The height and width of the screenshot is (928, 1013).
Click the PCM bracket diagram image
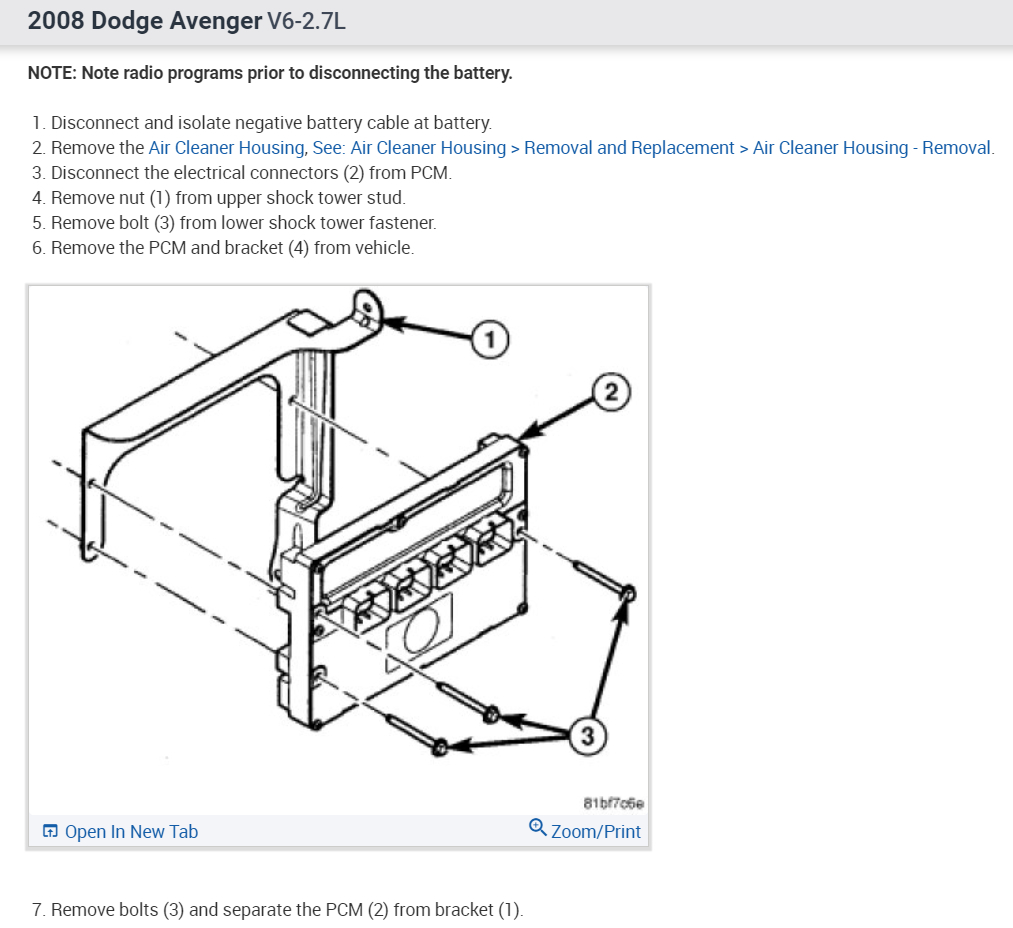coord(338,550)
